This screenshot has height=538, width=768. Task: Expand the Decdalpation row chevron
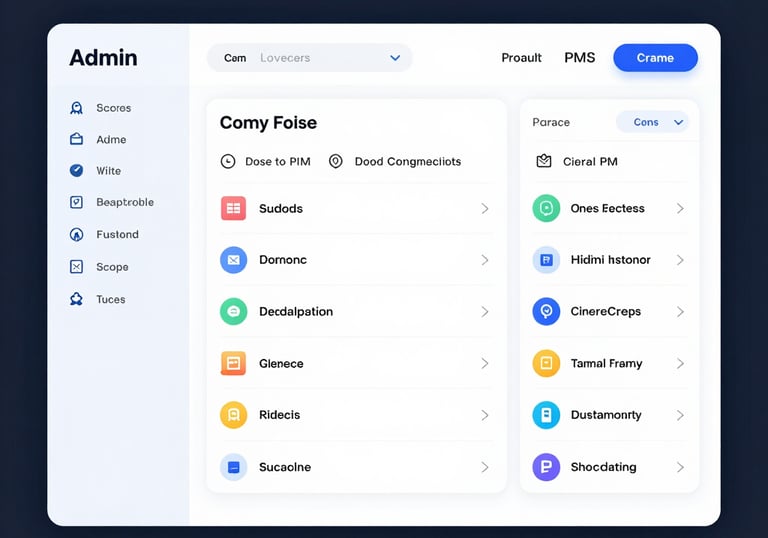pos(485,312)
